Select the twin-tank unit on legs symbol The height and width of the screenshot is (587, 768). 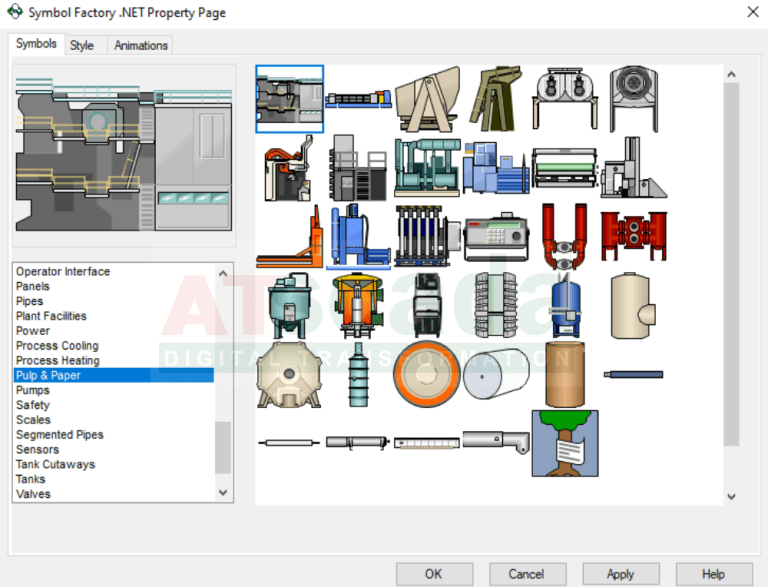(565, 99)
